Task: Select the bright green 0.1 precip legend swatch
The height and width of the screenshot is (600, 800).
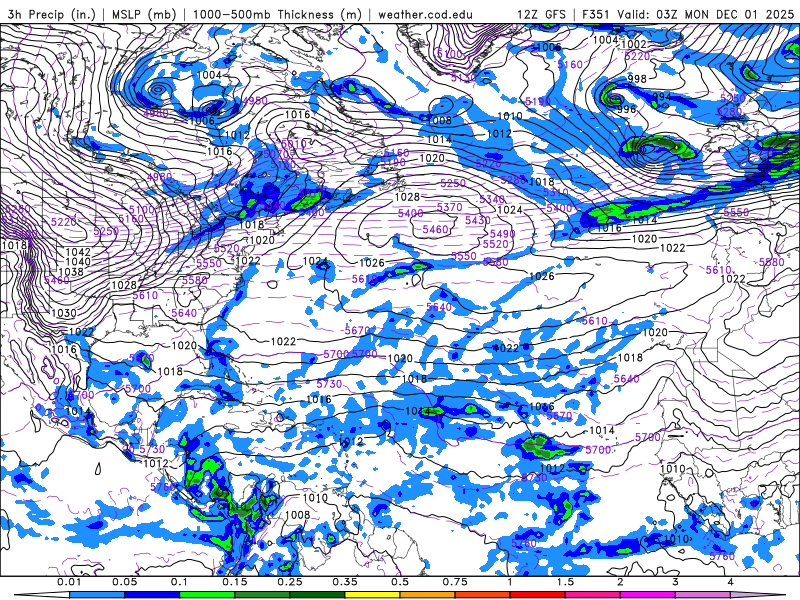Action: coord(207,595)
